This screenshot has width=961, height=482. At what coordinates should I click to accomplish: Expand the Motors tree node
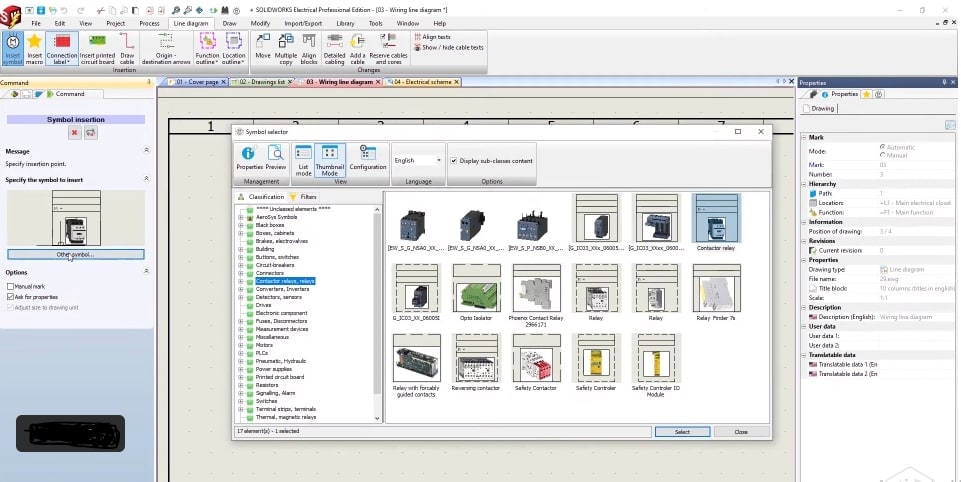click(241, 345)
